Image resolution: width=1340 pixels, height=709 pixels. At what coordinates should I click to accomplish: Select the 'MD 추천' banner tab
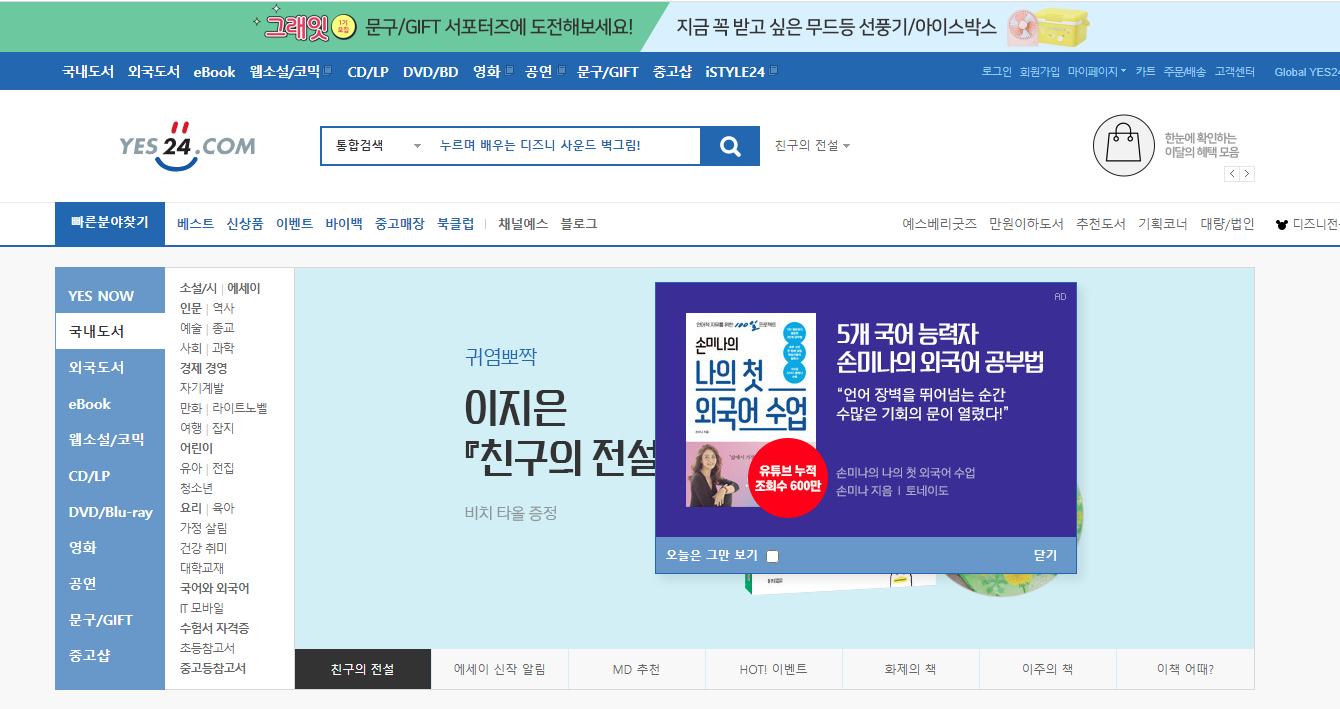[636, 669]
